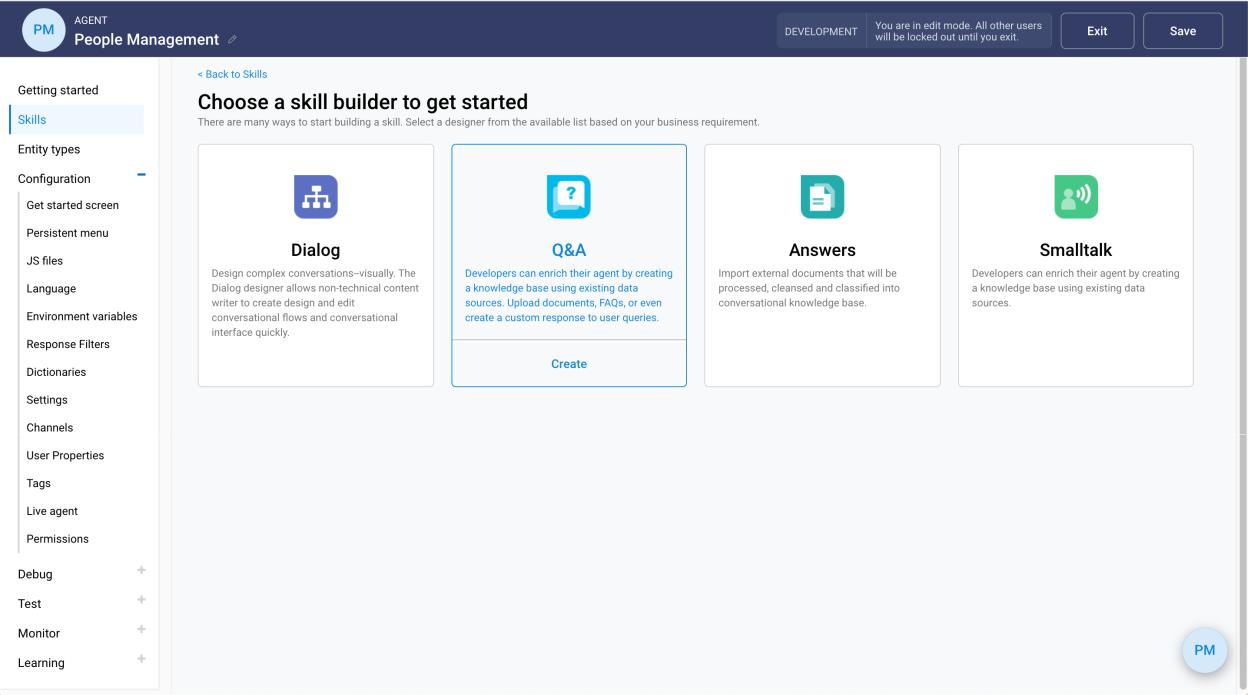This screenshot has width=1248, height=695.
Task: Expand the Learning section
Action: click(x=141, y=659)
